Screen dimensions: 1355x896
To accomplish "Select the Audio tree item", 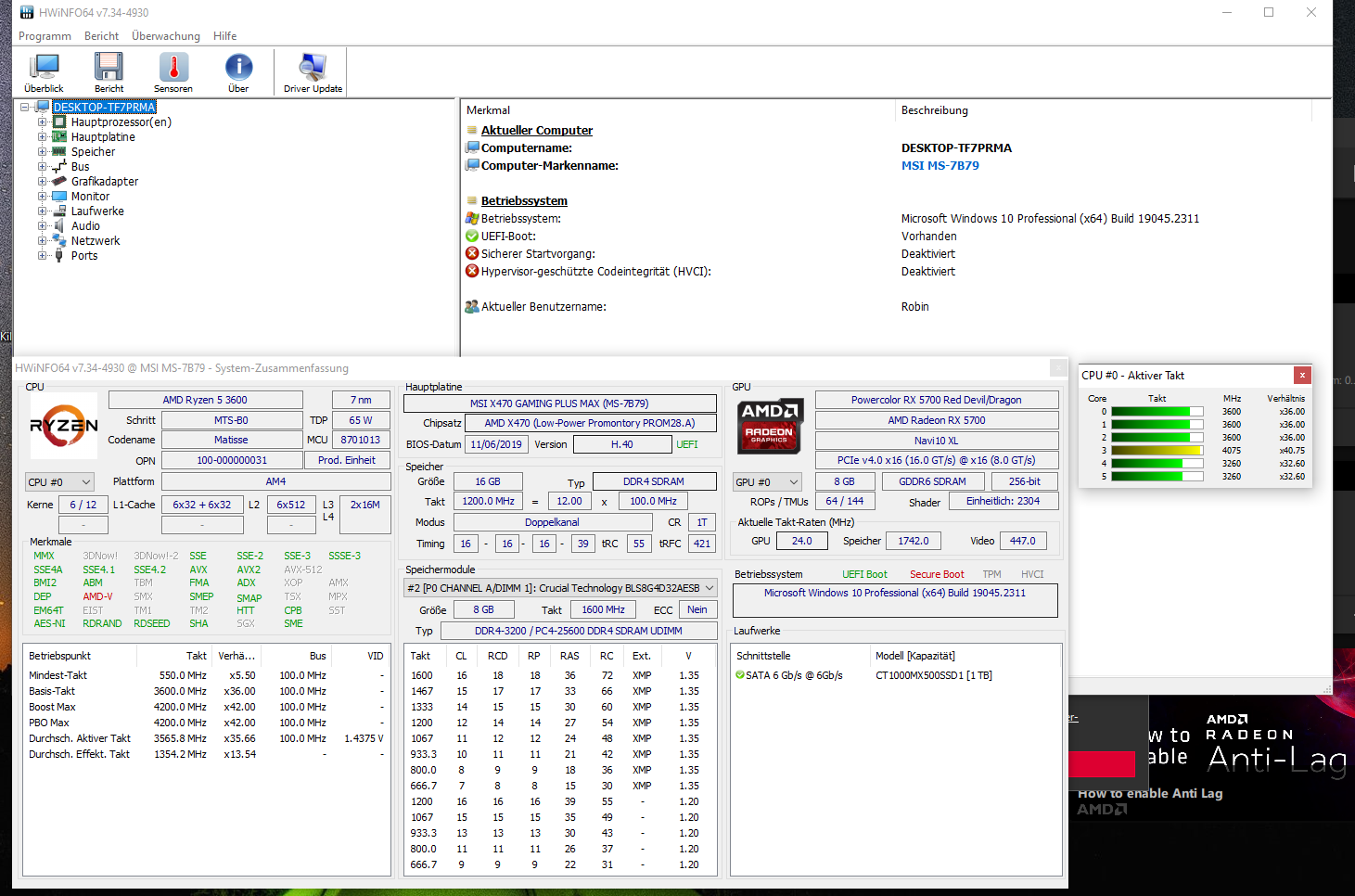I will click(85, 226).
